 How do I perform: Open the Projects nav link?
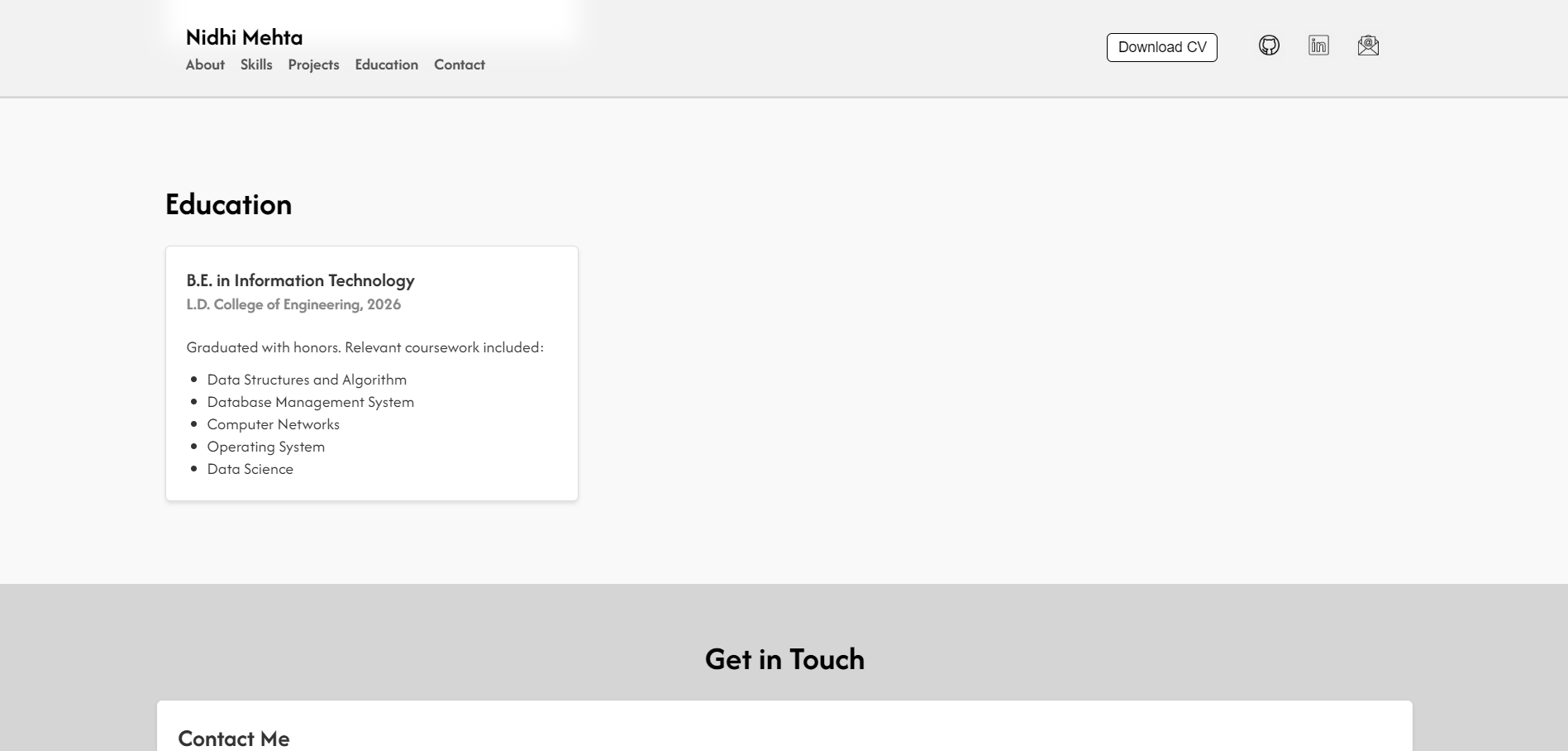click(x=313, y=65)
